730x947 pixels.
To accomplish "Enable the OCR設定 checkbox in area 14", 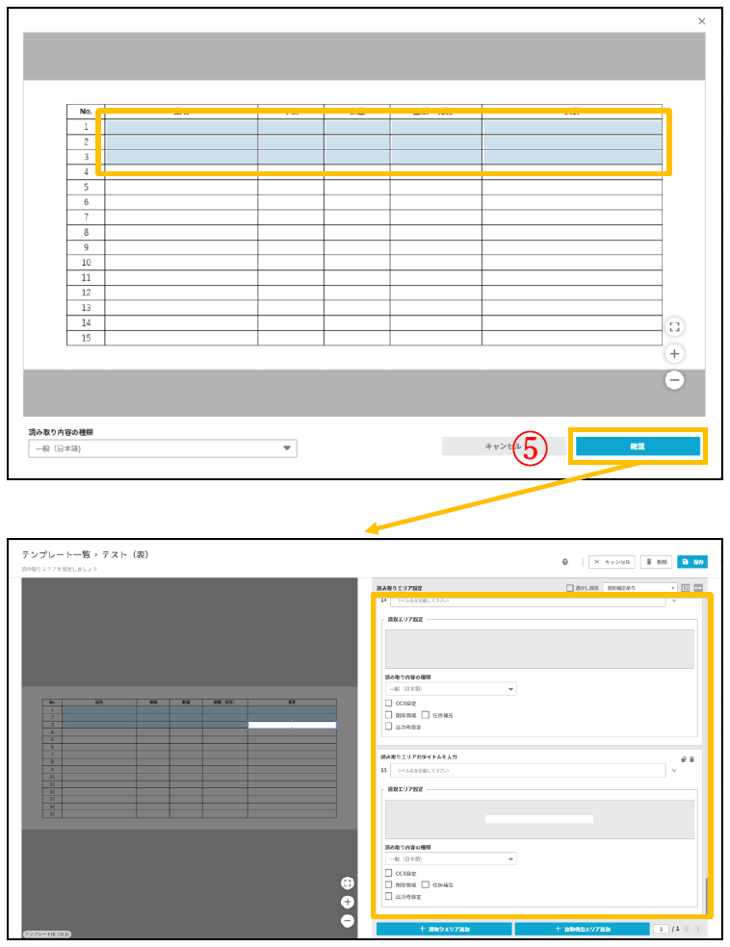I will 389,704.
